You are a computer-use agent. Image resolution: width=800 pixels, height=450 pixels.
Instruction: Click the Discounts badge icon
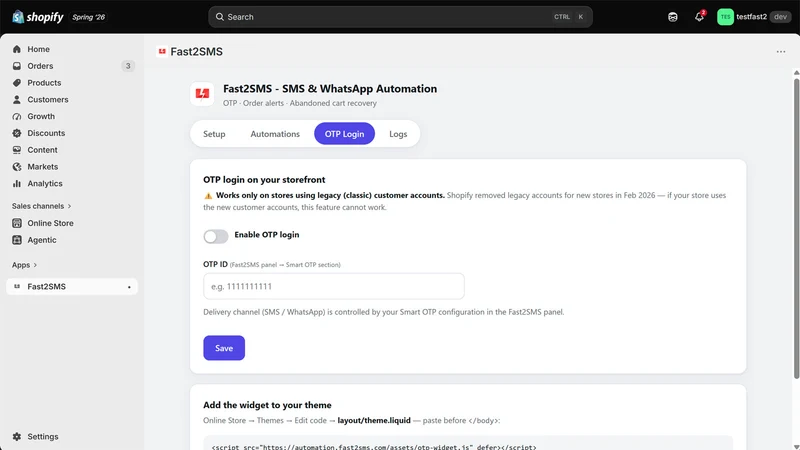click(x=17, y=133)
